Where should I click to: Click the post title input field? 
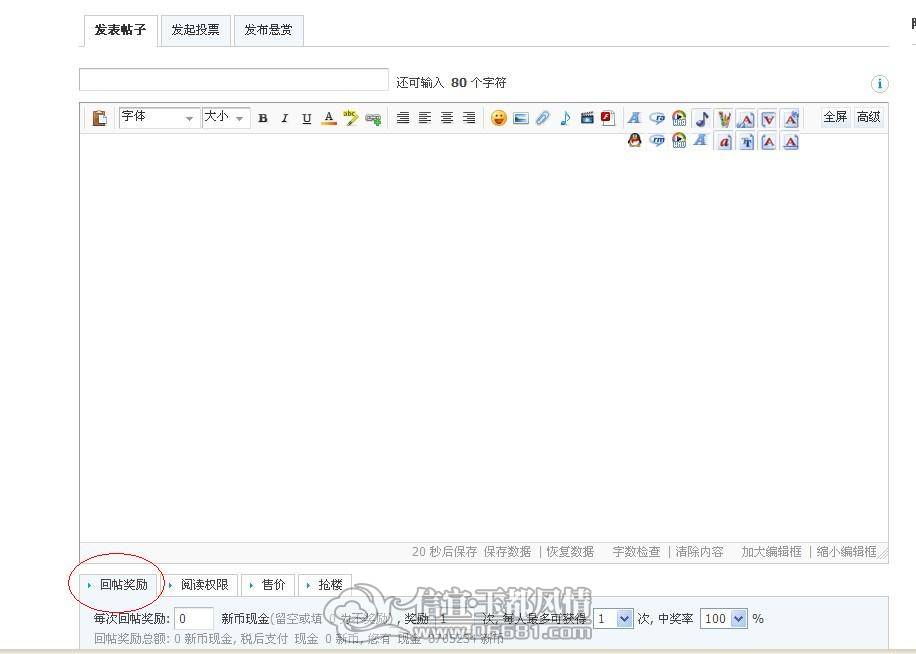(x=234, y=80)
